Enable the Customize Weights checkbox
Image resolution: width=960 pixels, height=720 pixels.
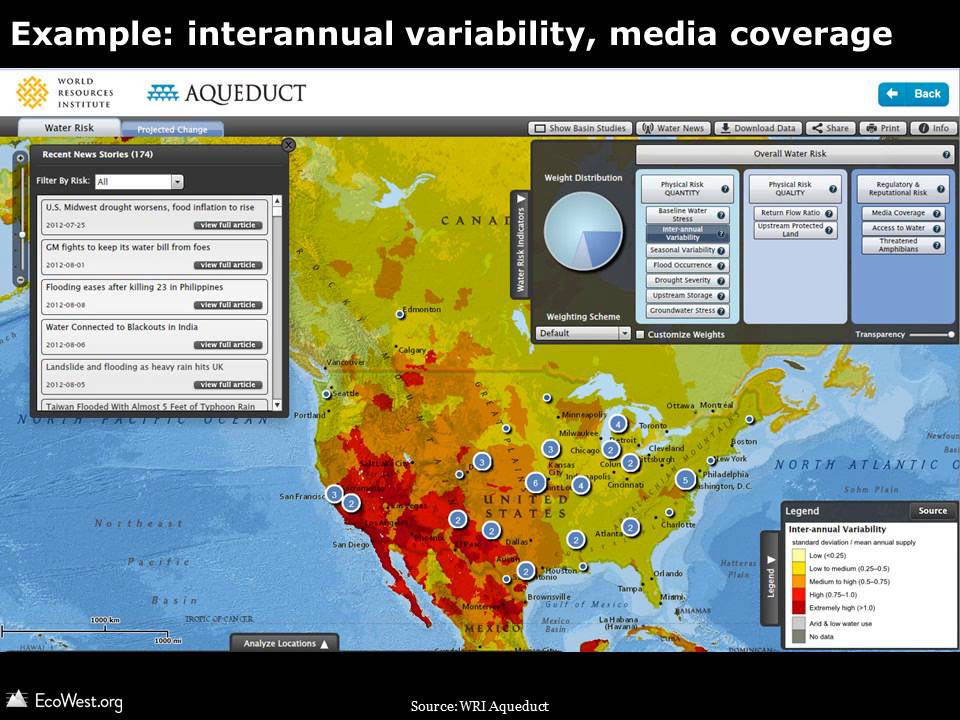click(640, 334)
